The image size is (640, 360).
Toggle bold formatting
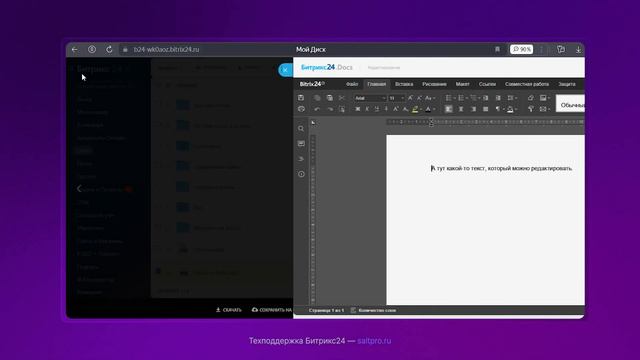tap(358, 109)
